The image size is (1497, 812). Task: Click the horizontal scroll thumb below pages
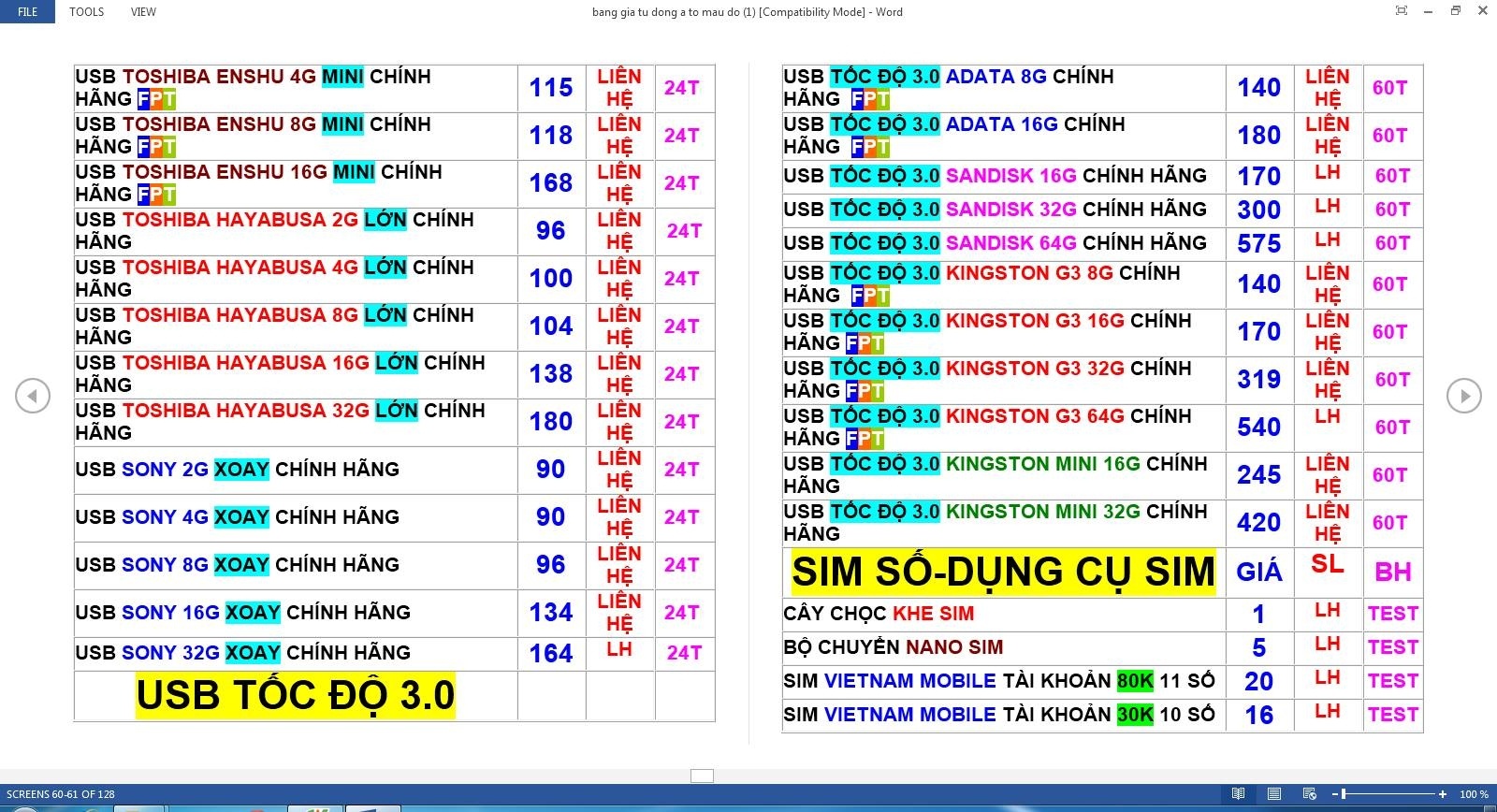tap(702, 776)
